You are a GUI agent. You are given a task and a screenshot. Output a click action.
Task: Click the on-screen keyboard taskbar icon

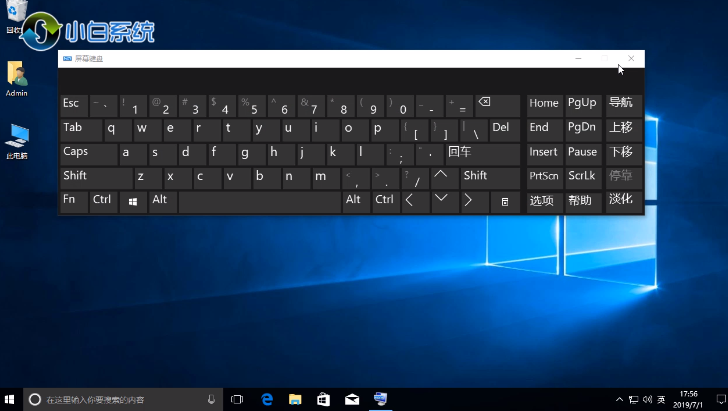[x=380, y=399]
